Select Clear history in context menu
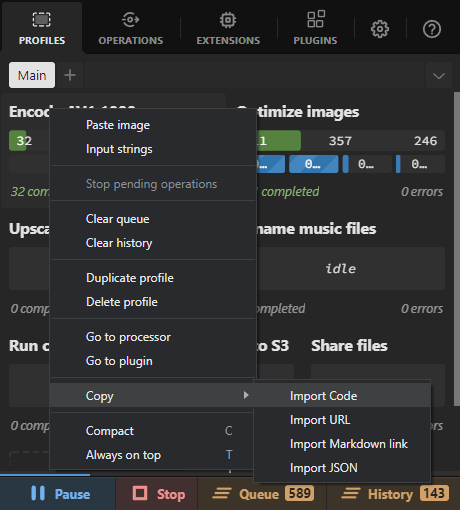460x510 pixels. pos(152,243)
